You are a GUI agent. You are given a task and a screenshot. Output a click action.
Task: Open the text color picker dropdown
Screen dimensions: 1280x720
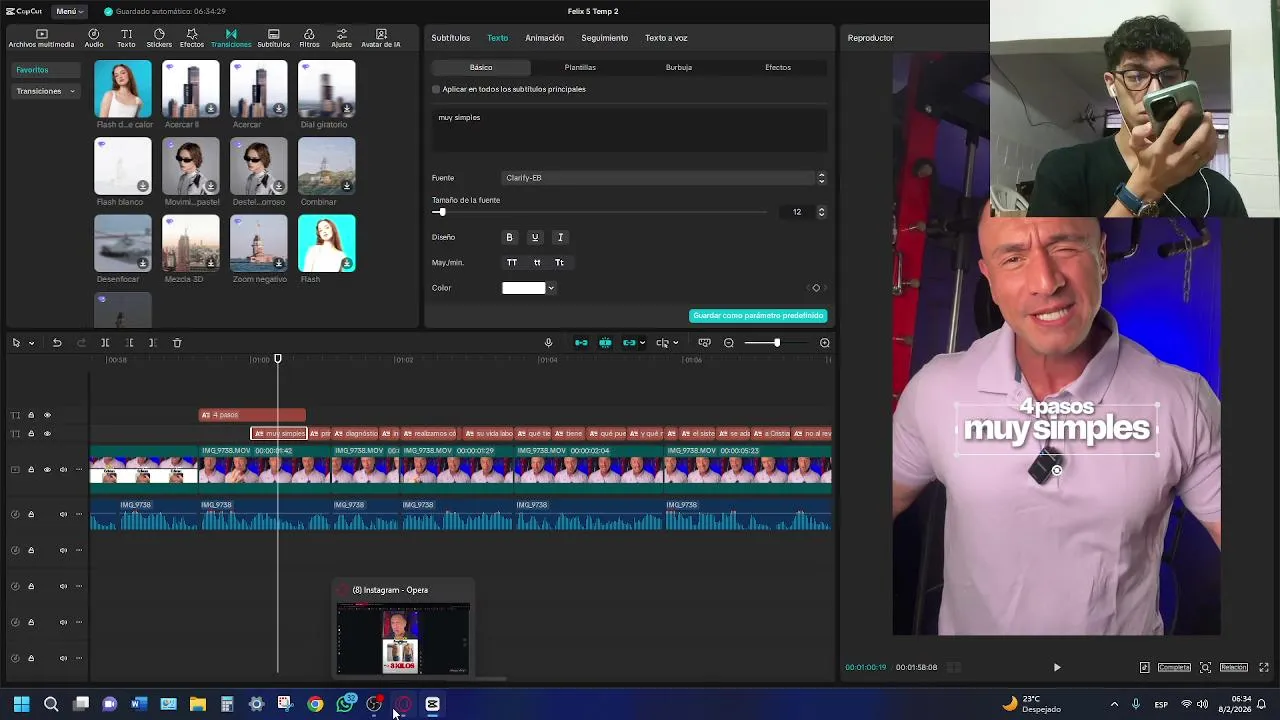pos(551,288)
